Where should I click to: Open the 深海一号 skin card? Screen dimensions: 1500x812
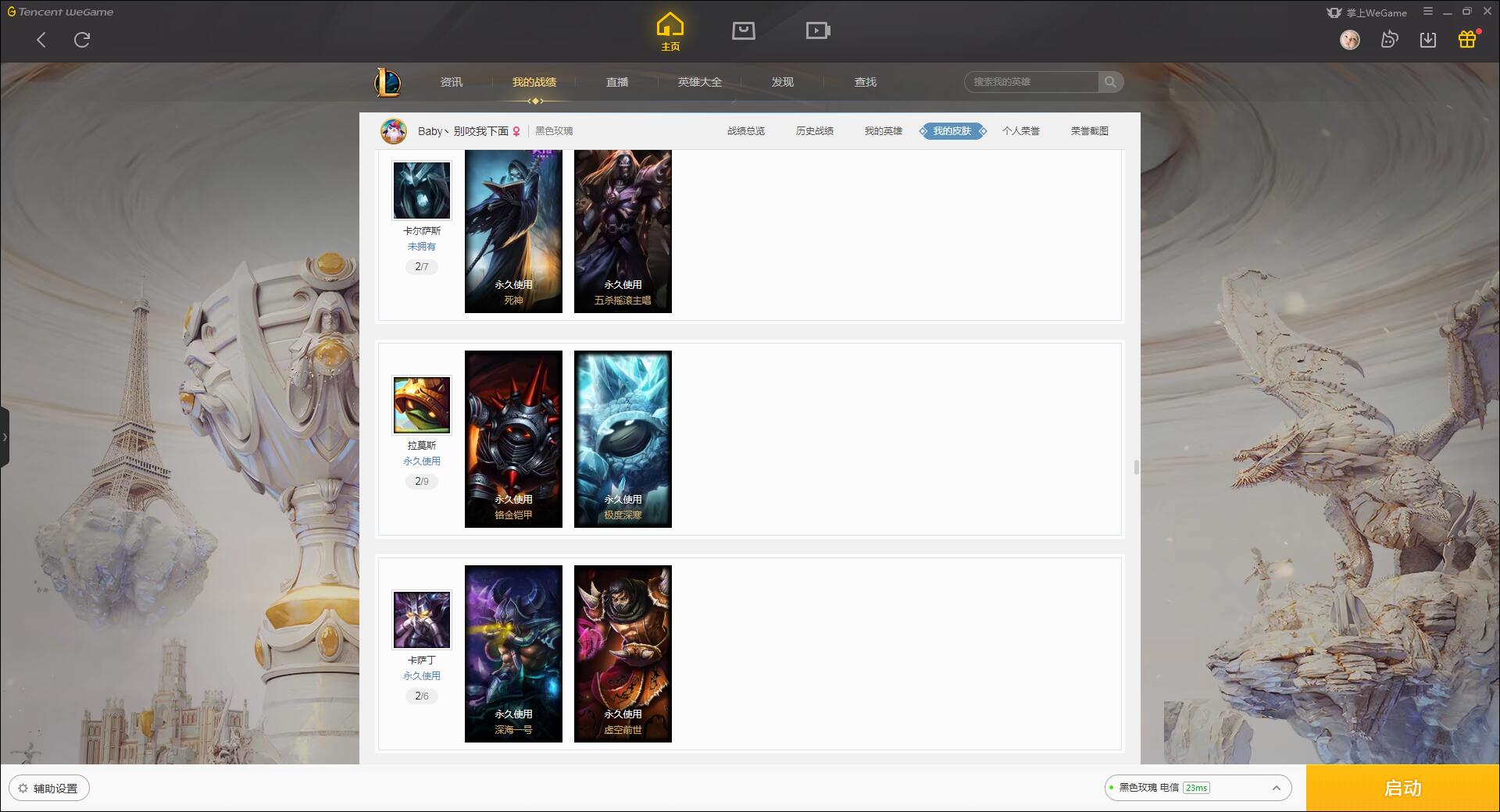pos(513,654)
